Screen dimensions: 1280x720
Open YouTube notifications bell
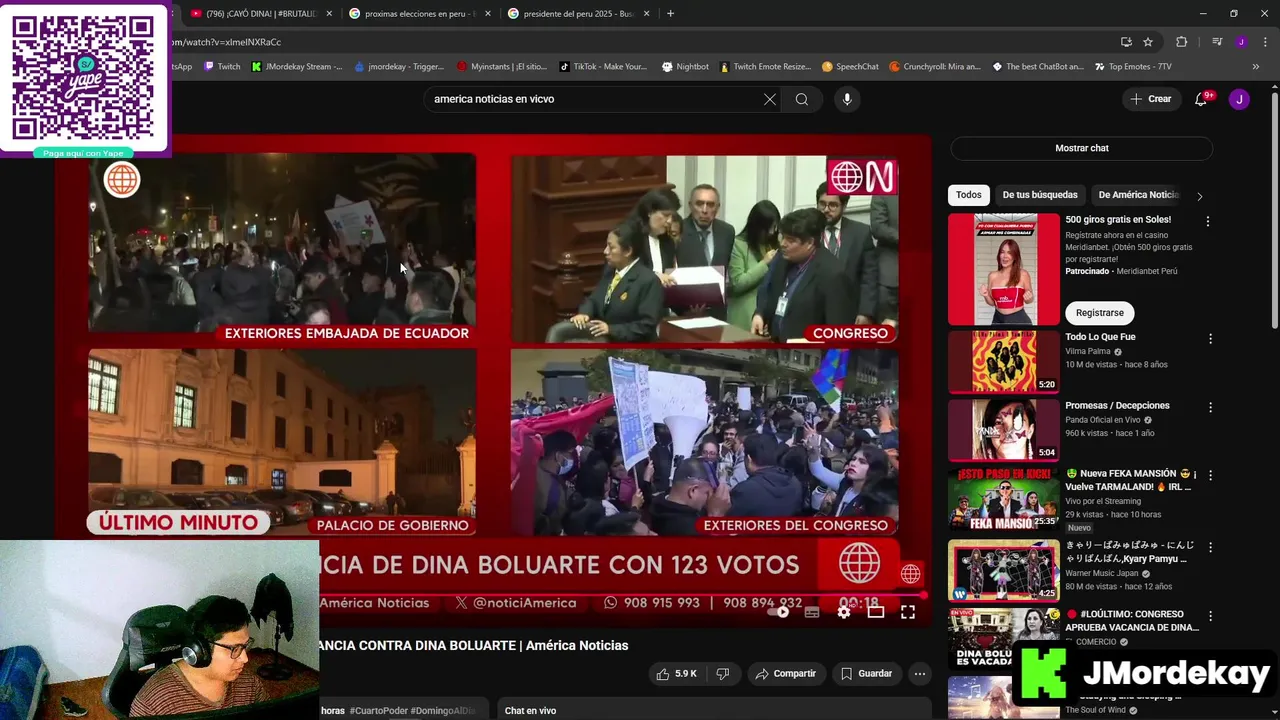point(1202,99)
